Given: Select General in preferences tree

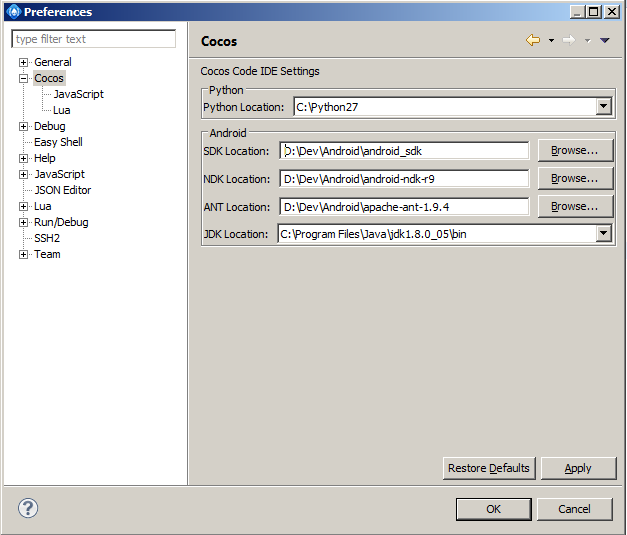Looking at the screenshot, I should (x=53, y=62).
